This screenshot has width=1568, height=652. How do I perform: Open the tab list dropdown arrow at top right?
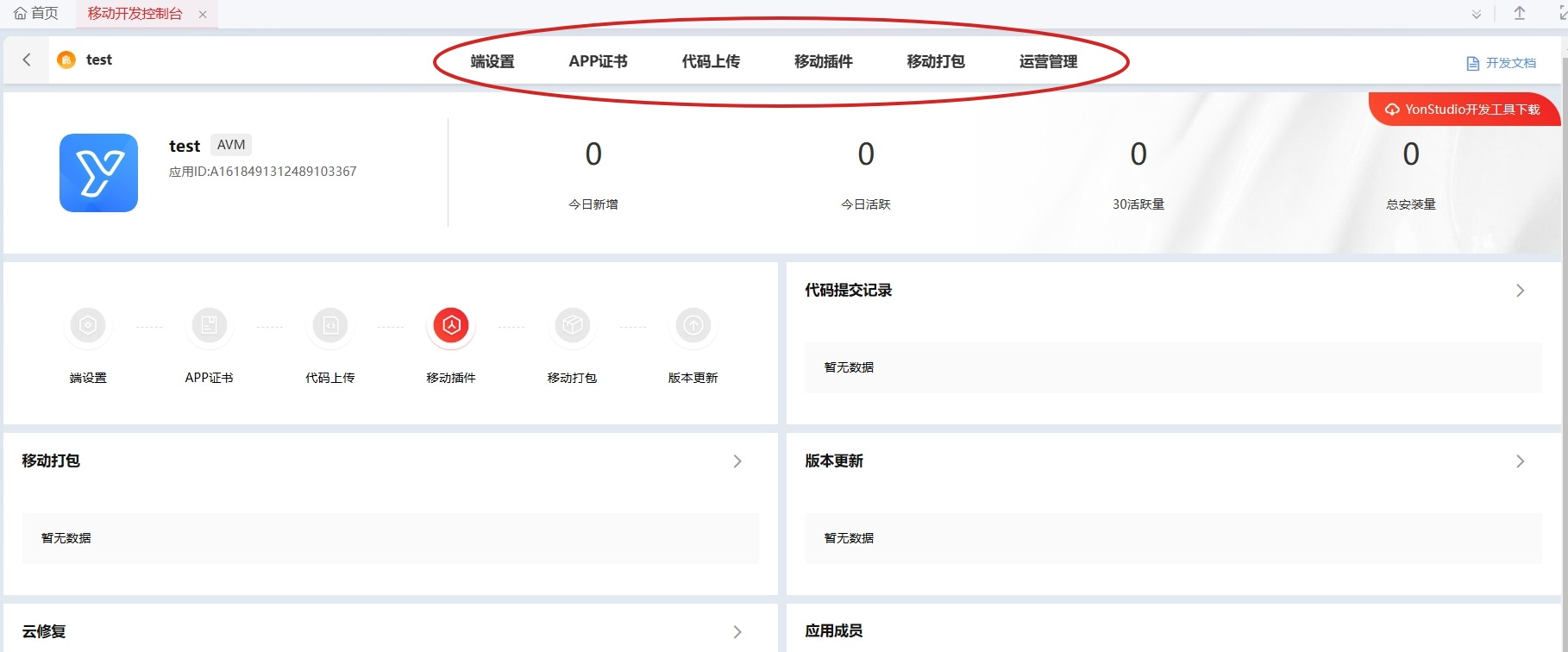coord(1477,15)
